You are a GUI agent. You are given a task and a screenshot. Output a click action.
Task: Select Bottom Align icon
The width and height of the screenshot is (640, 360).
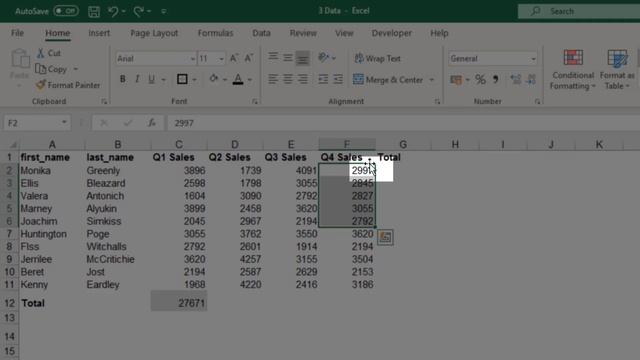tap(302, 59)
